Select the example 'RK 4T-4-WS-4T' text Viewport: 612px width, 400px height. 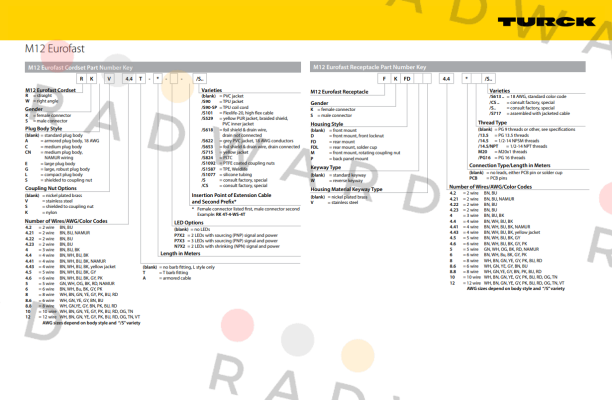[231, 214]
